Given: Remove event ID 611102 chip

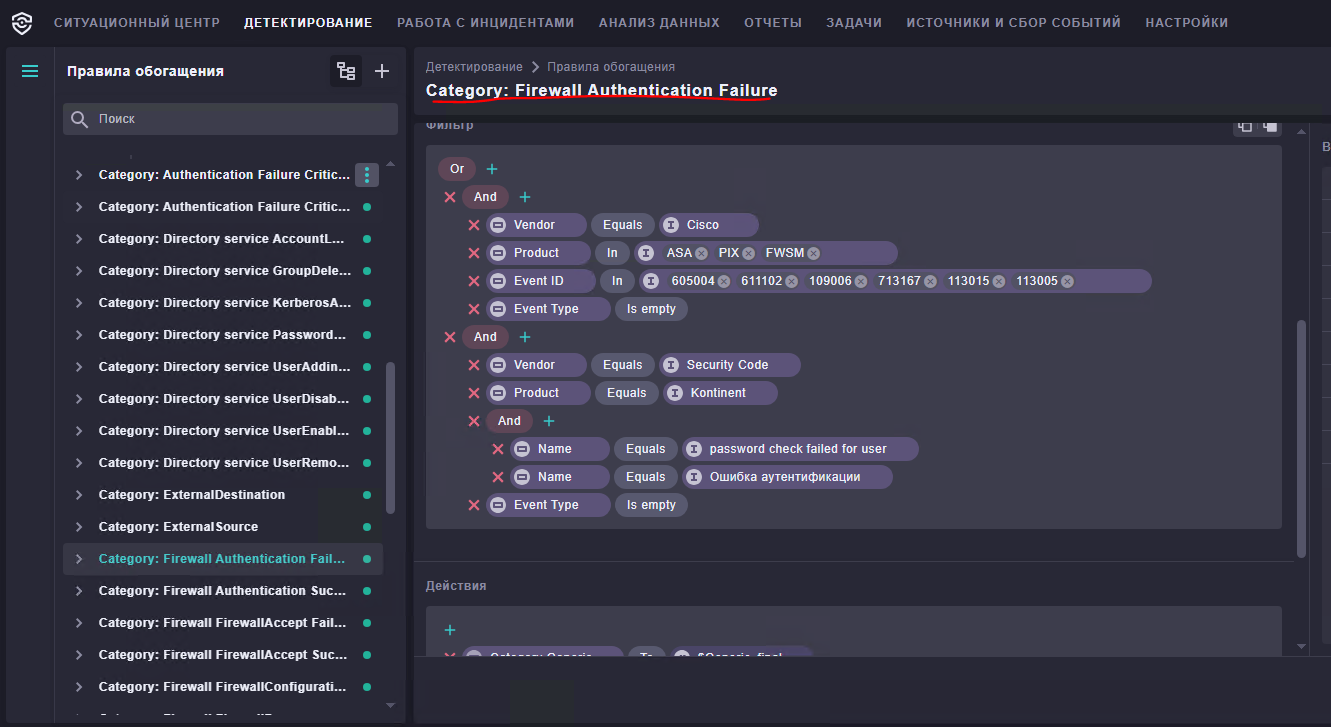Looking at the screenshot, I should pyautogui.click(x=792, y=281).
